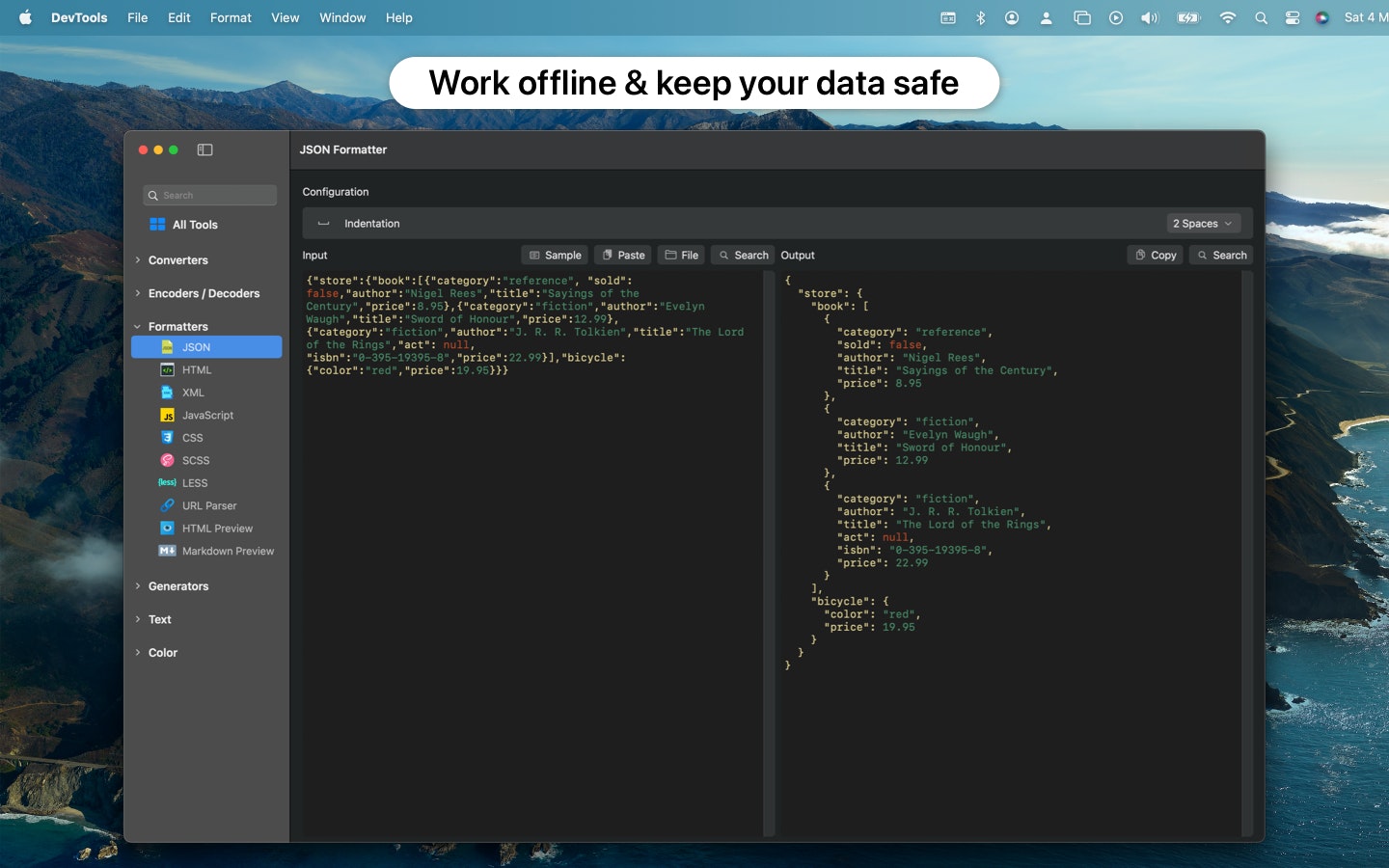1389x868 pixels.
Task: Open the Window menu
Action: pyautogui.click(x=342, y=17)
